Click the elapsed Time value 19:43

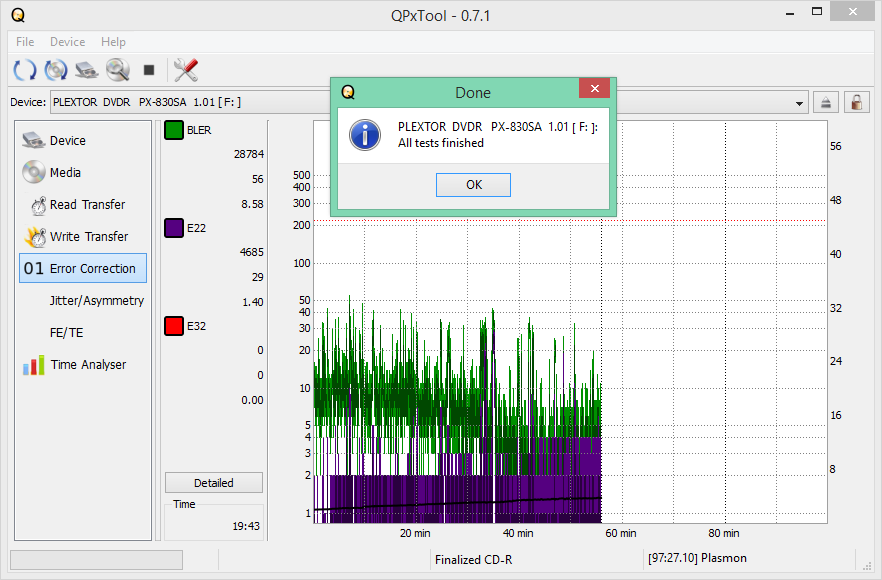coord(246,526)
